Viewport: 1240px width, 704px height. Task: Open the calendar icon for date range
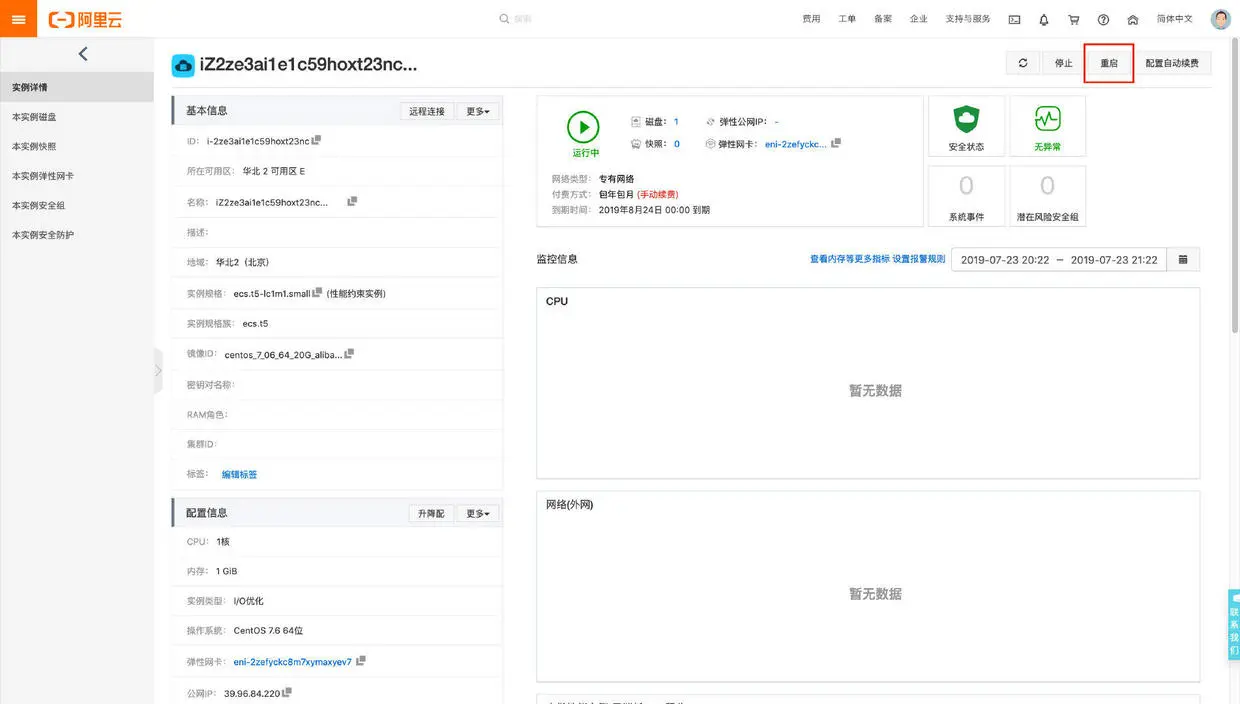point(1183,259)
